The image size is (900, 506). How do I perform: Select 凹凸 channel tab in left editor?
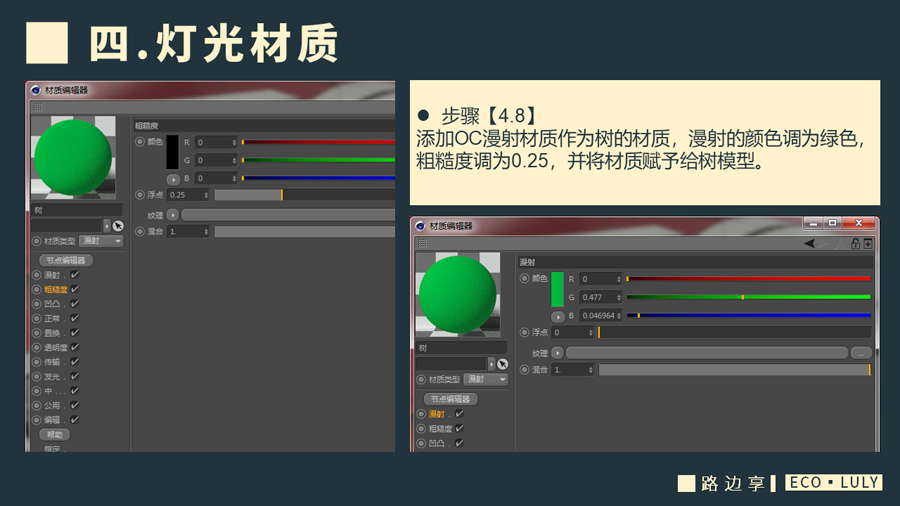pyautogui.click(x=52, y=303)
